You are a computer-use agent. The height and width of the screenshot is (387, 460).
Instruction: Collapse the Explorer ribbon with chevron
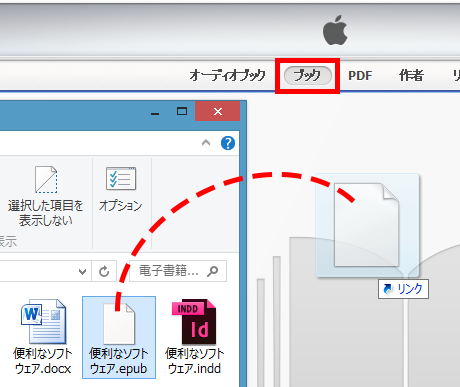point(206,143)
